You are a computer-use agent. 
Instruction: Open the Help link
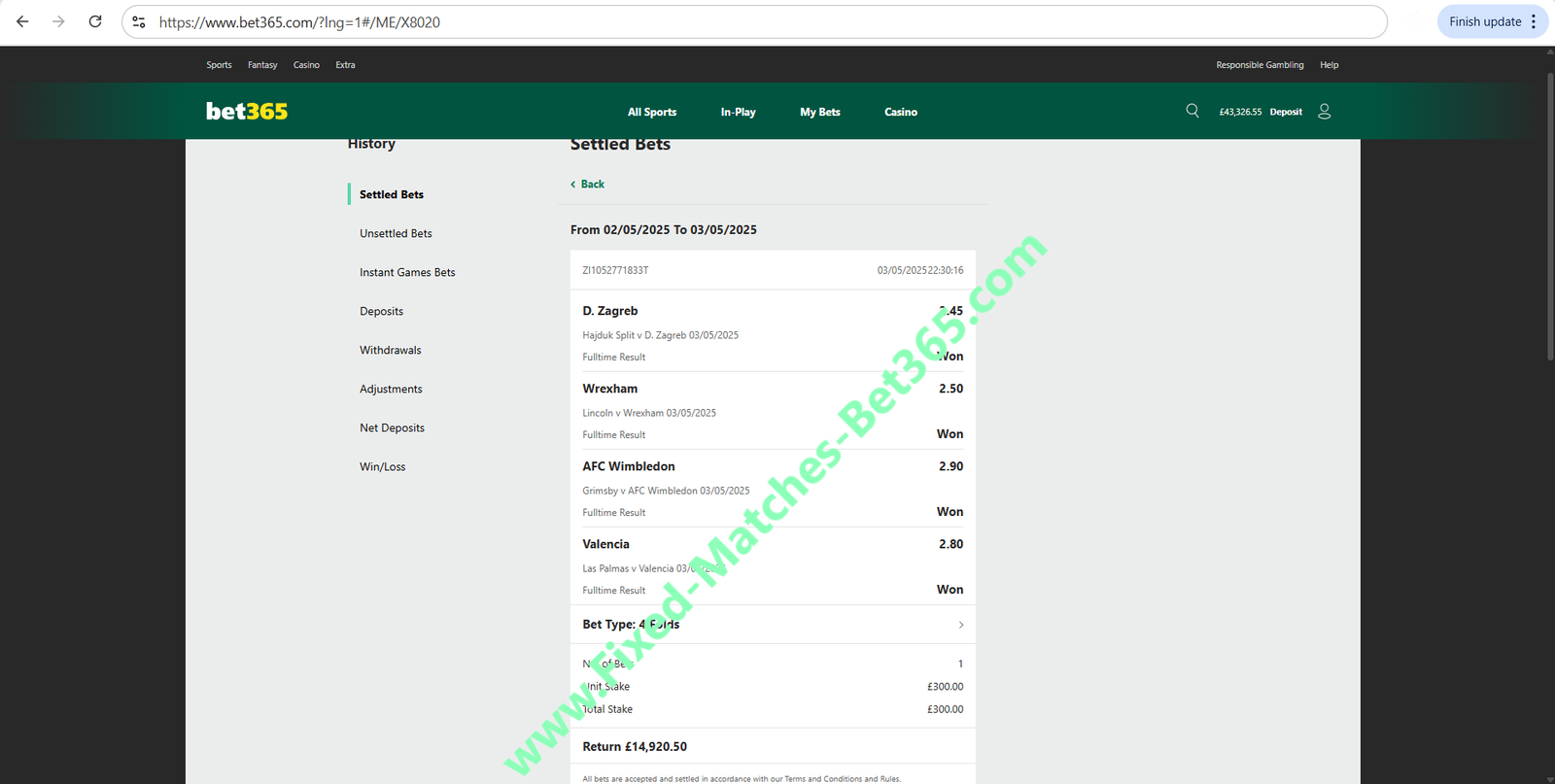coord(1329,65)
